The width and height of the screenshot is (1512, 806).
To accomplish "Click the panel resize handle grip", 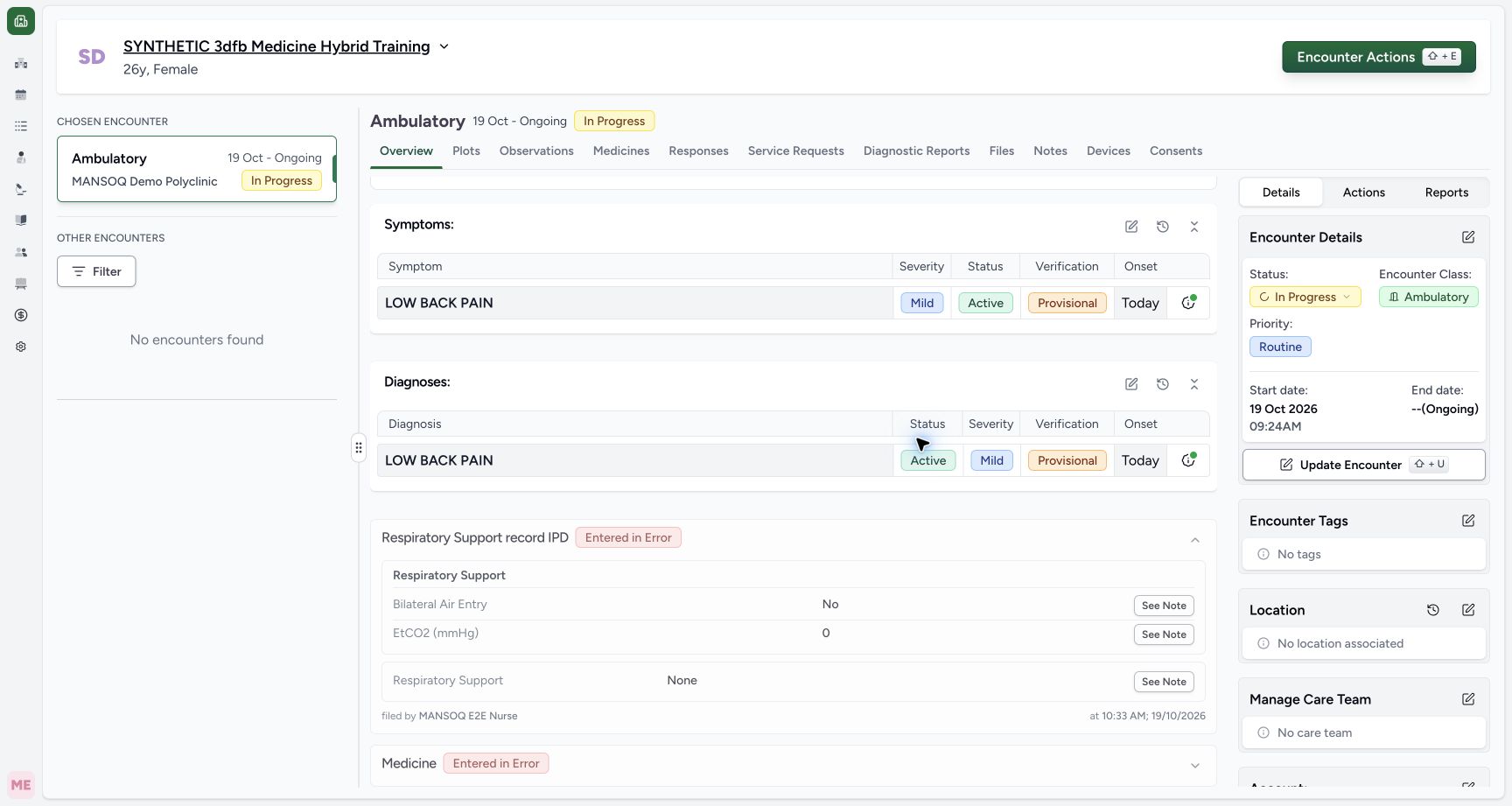I will 358,448.
